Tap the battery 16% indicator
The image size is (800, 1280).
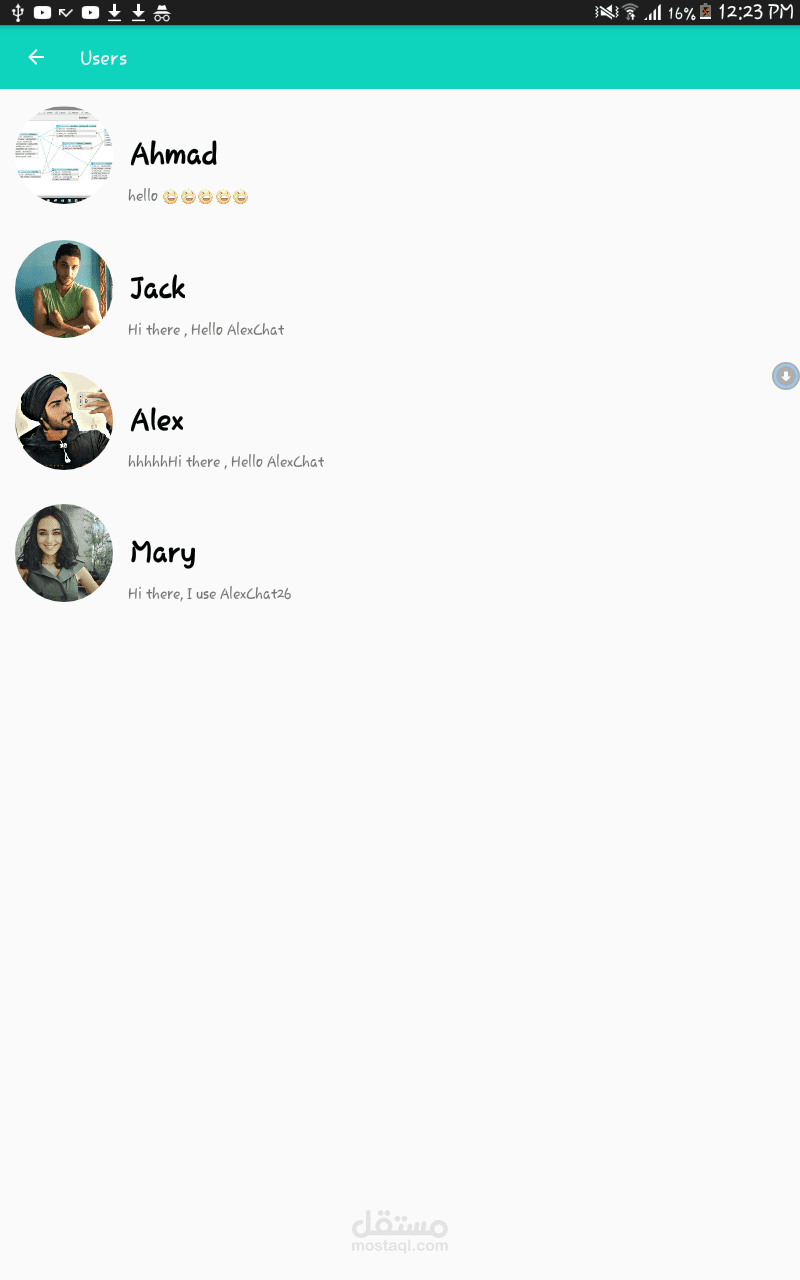click(x=689, y=12)
